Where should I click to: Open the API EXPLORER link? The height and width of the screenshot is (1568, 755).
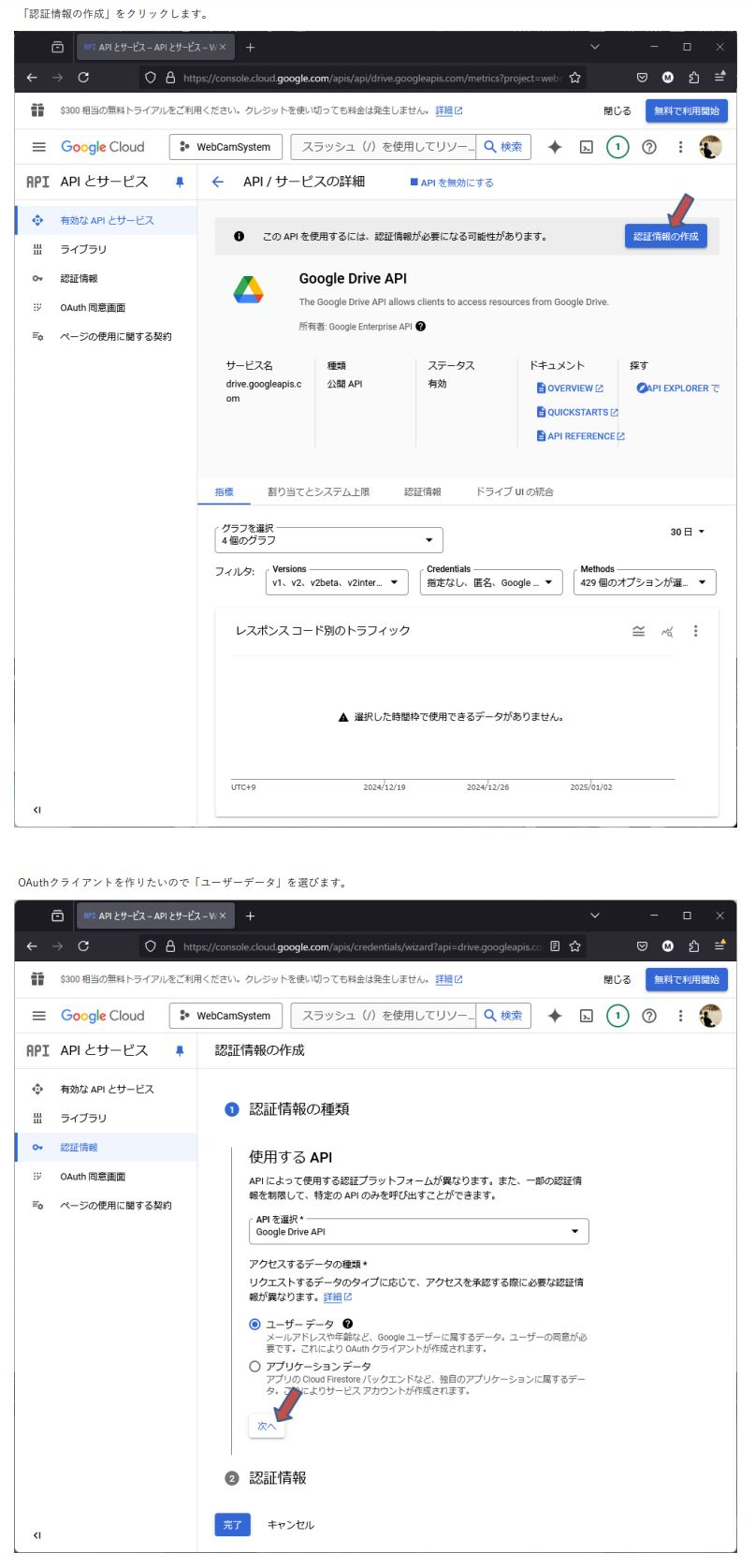(677, 388)
